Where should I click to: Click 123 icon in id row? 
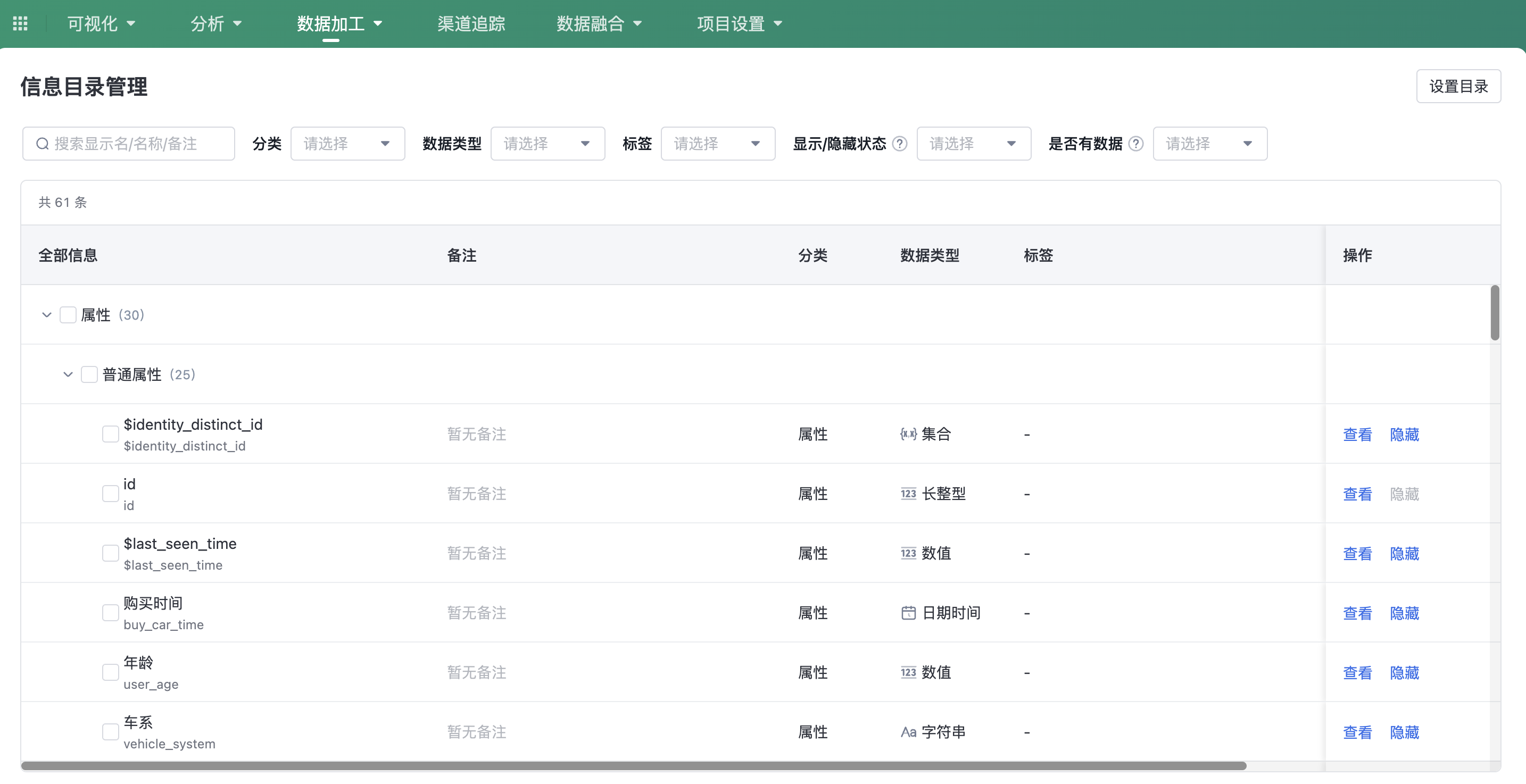pyautogui.click(x=908, y=494)
